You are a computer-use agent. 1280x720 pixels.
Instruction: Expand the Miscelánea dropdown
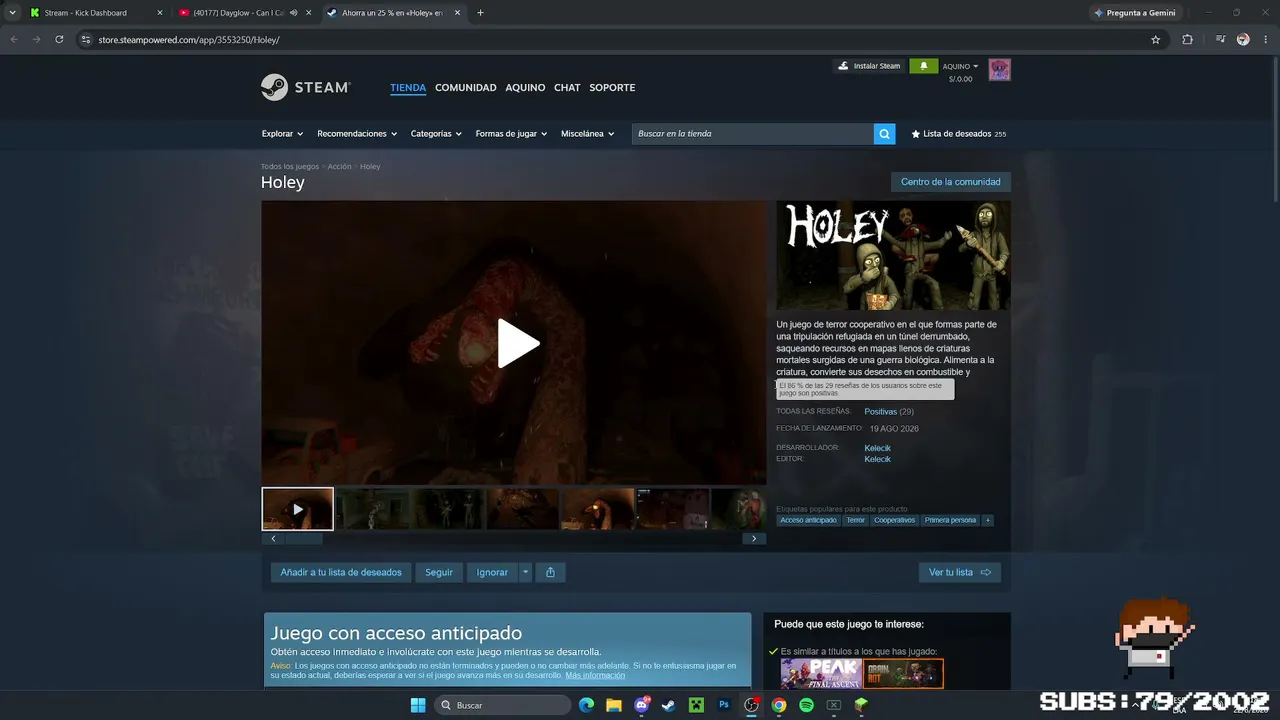coord(588,134)
